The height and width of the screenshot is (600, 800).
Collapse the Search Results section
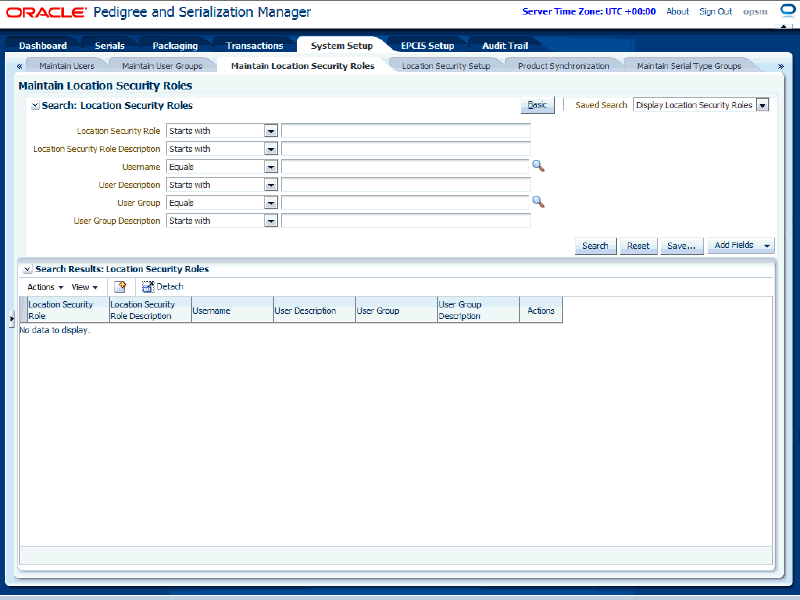click(28, 269)
